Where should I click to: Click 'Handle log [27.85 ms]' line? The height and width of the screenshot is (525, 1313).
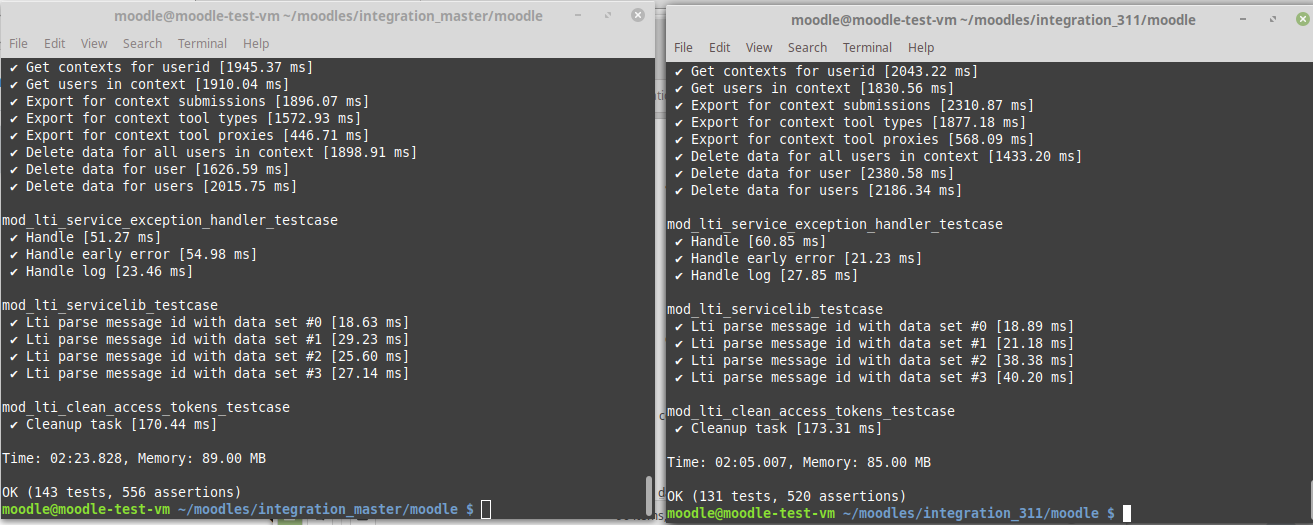(x=765, y=275)
